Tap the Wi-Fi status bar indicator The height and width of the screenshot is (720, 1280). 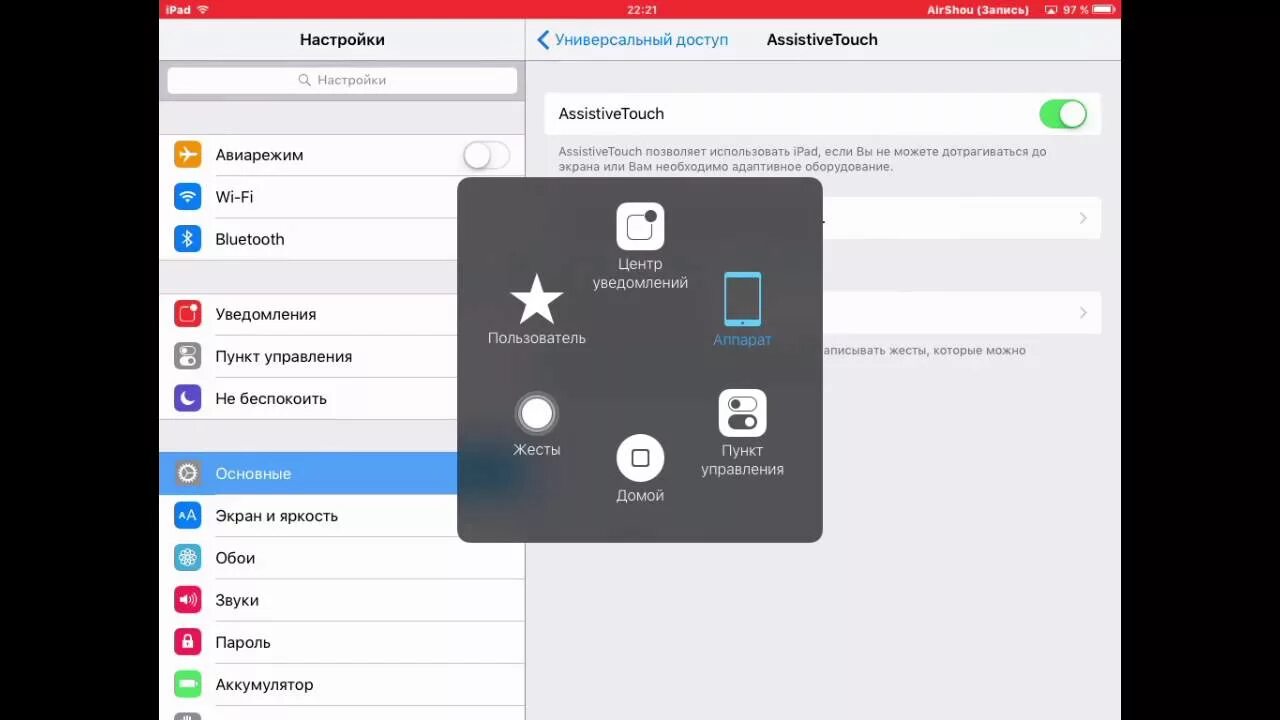[204, 10]
